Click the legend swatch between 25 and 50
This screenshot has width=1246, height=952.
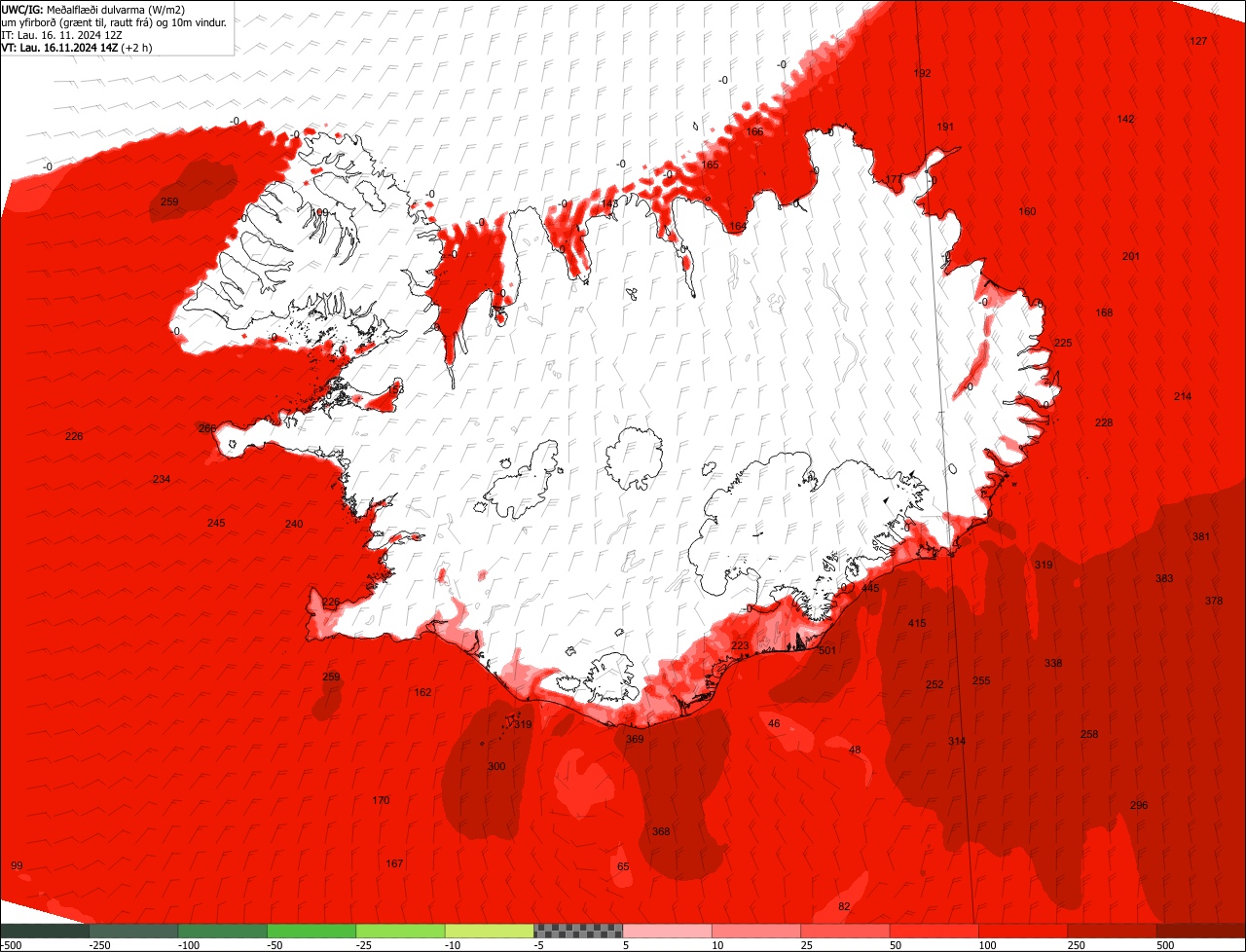point(845,931)
